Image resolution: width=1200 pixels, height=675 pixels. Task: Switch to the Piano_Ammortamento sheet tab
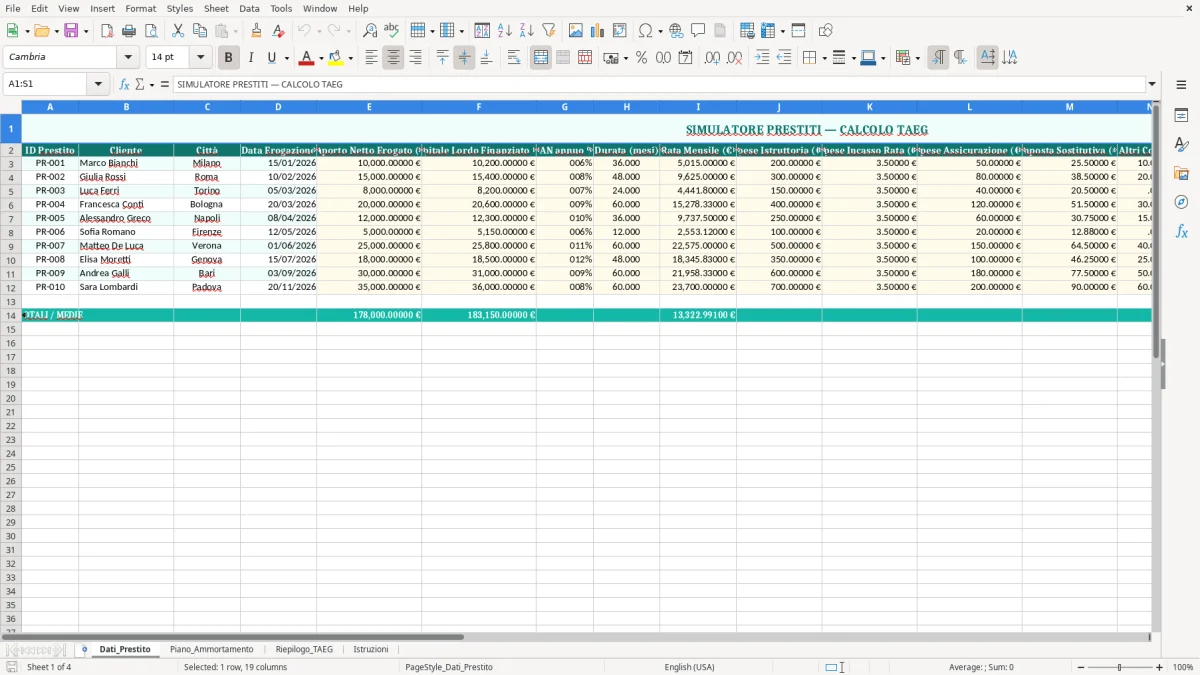click(211, 650)
